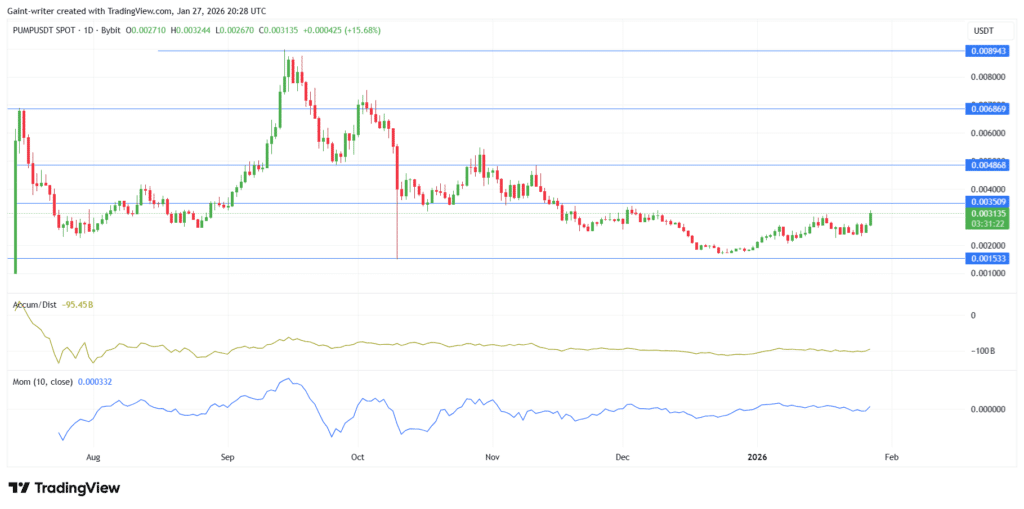Click the Accum/Dist value -95.45 B

[78, 304]
